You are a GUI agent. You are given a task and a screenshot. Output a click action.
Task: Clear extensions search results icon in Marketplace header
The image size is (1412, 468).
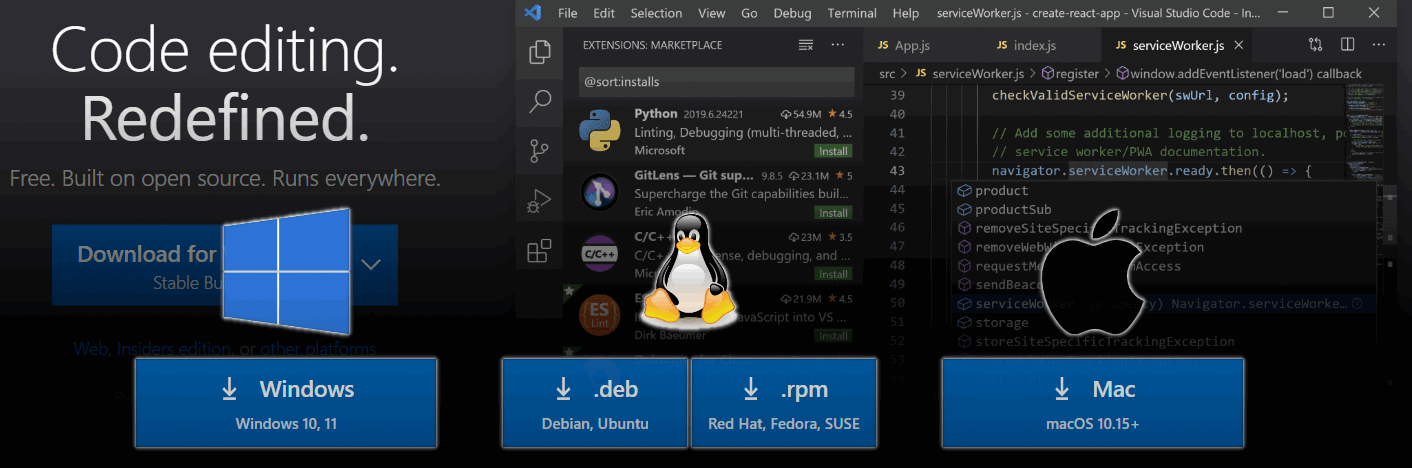(806, 45)
